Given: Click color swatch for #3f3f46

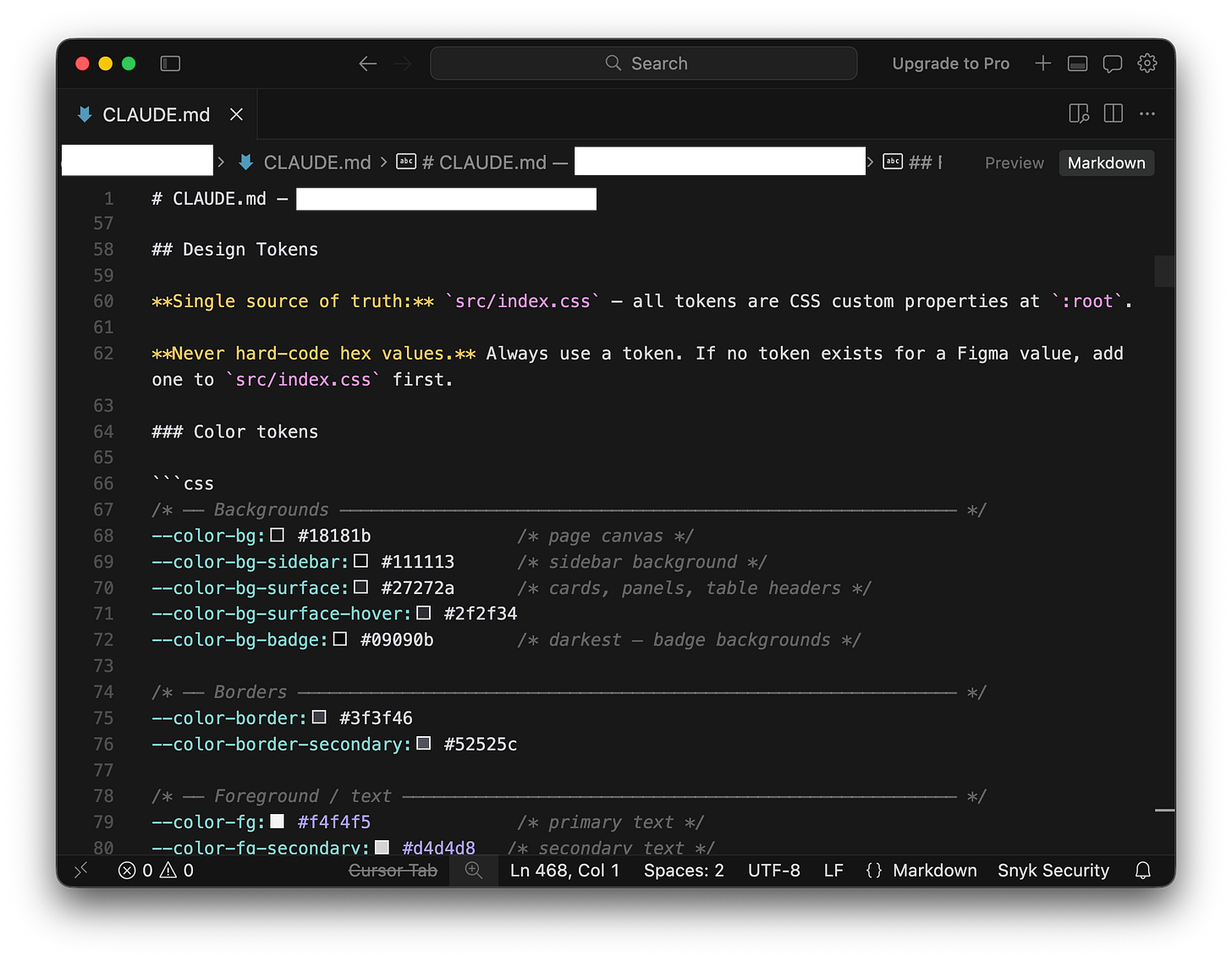Looking at the screenshot, I should click(x=319, y=717).
